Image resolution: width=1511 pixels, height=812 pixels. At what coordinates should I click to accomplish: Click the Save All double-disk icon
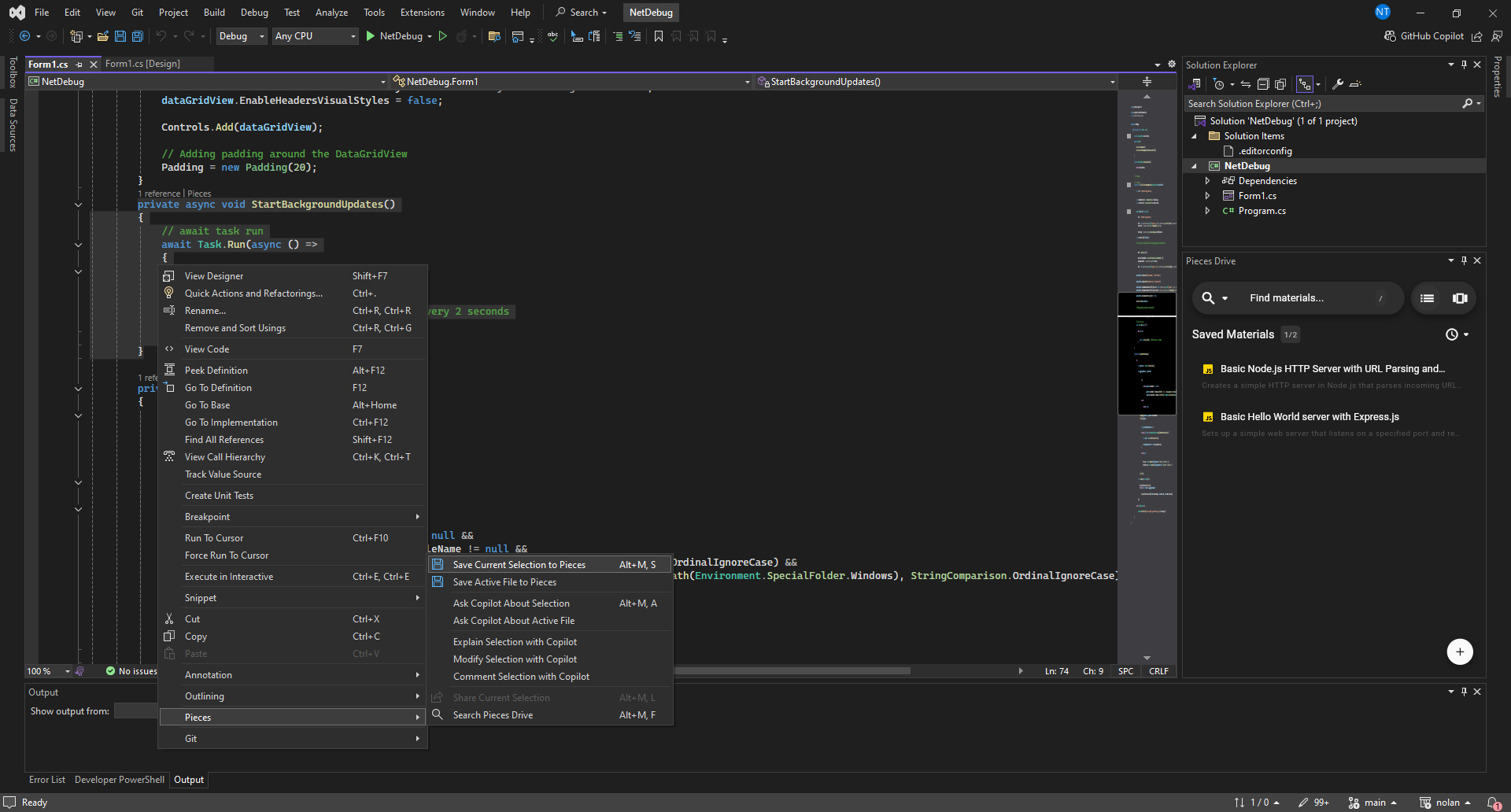138,36
